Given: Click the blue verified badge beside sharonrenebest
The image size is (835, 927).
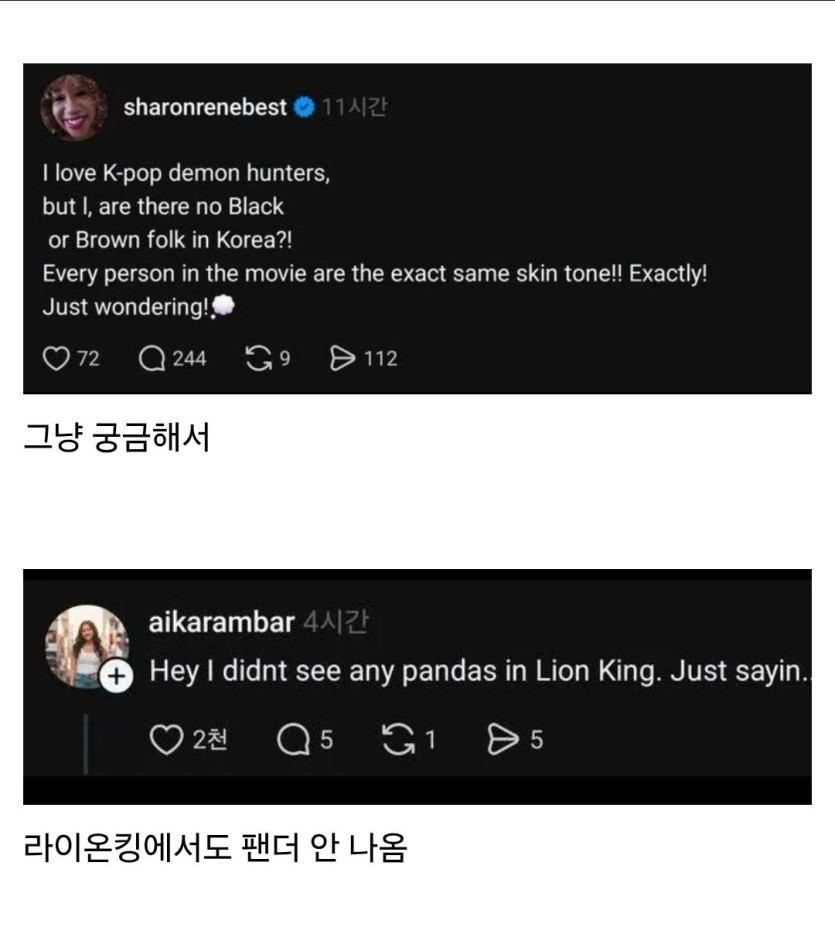Looking at the screenshot, I should point(304,108).
